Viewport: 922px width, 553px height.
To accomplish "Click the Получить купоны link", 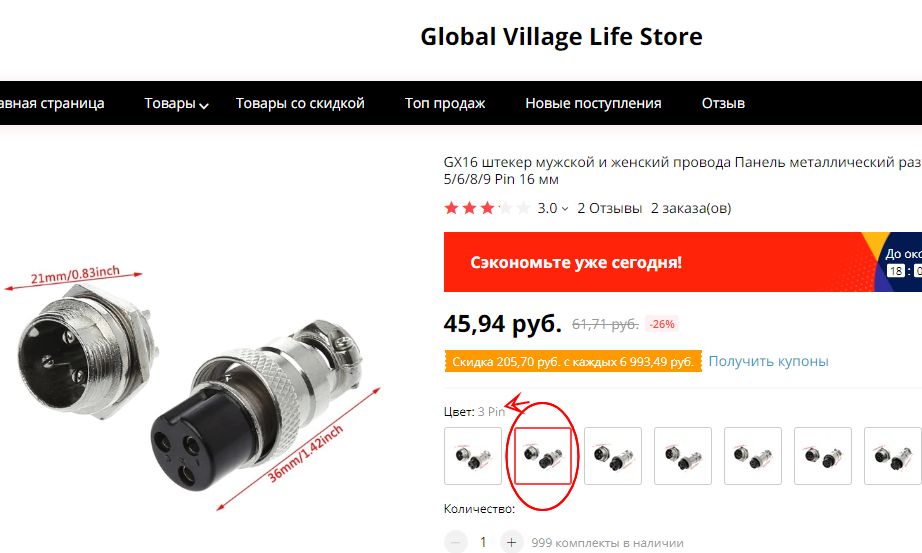I will pyautogui.click(x=768, y=361).
